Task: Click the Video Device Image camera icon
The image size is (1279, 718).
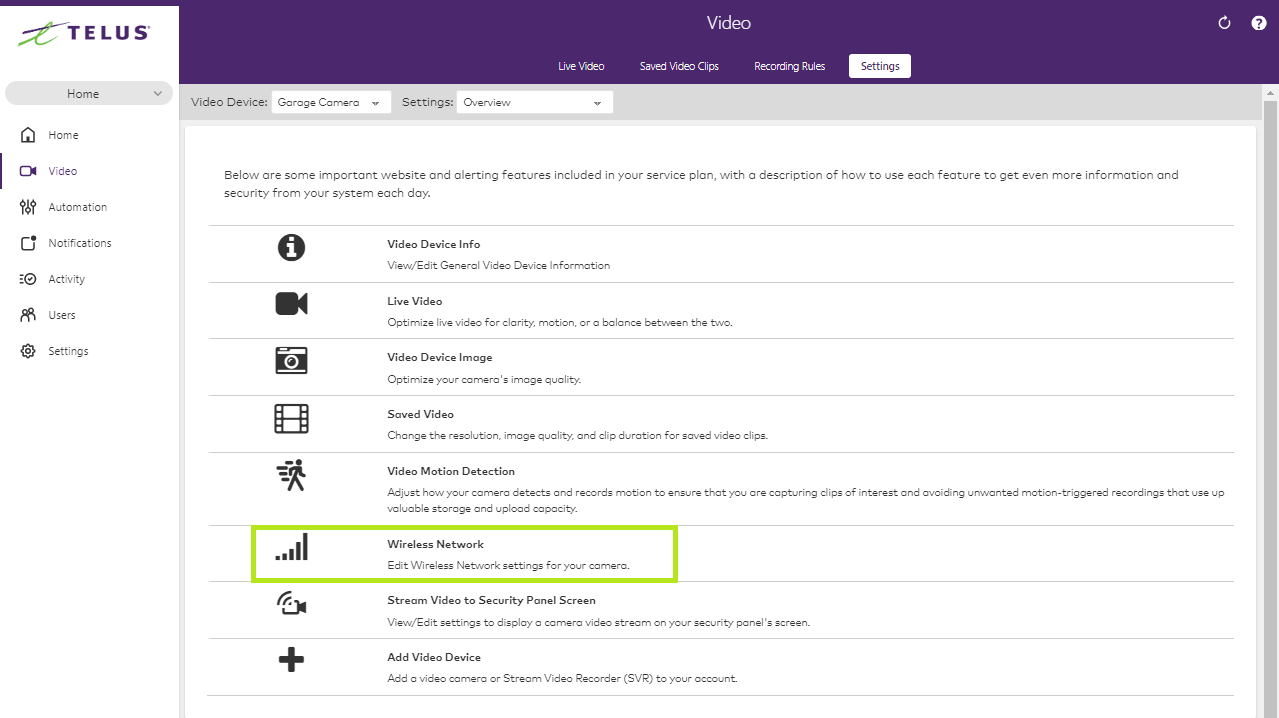Action: [291, 360]
